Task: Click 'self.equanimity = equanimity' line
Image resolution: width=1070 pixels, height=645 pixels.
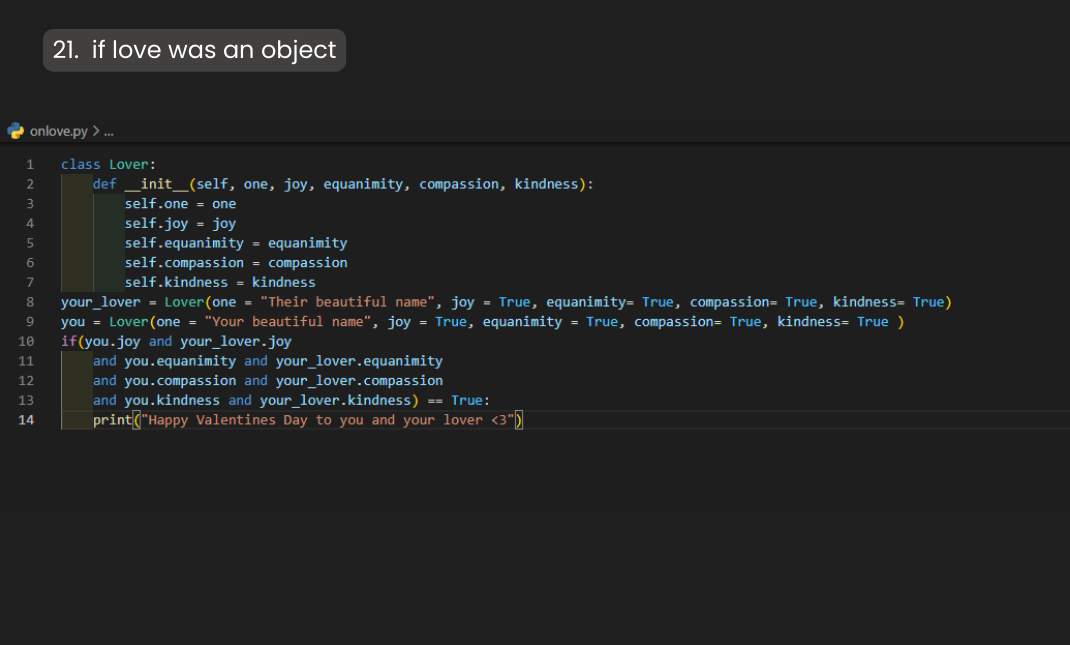Action: 236,243
